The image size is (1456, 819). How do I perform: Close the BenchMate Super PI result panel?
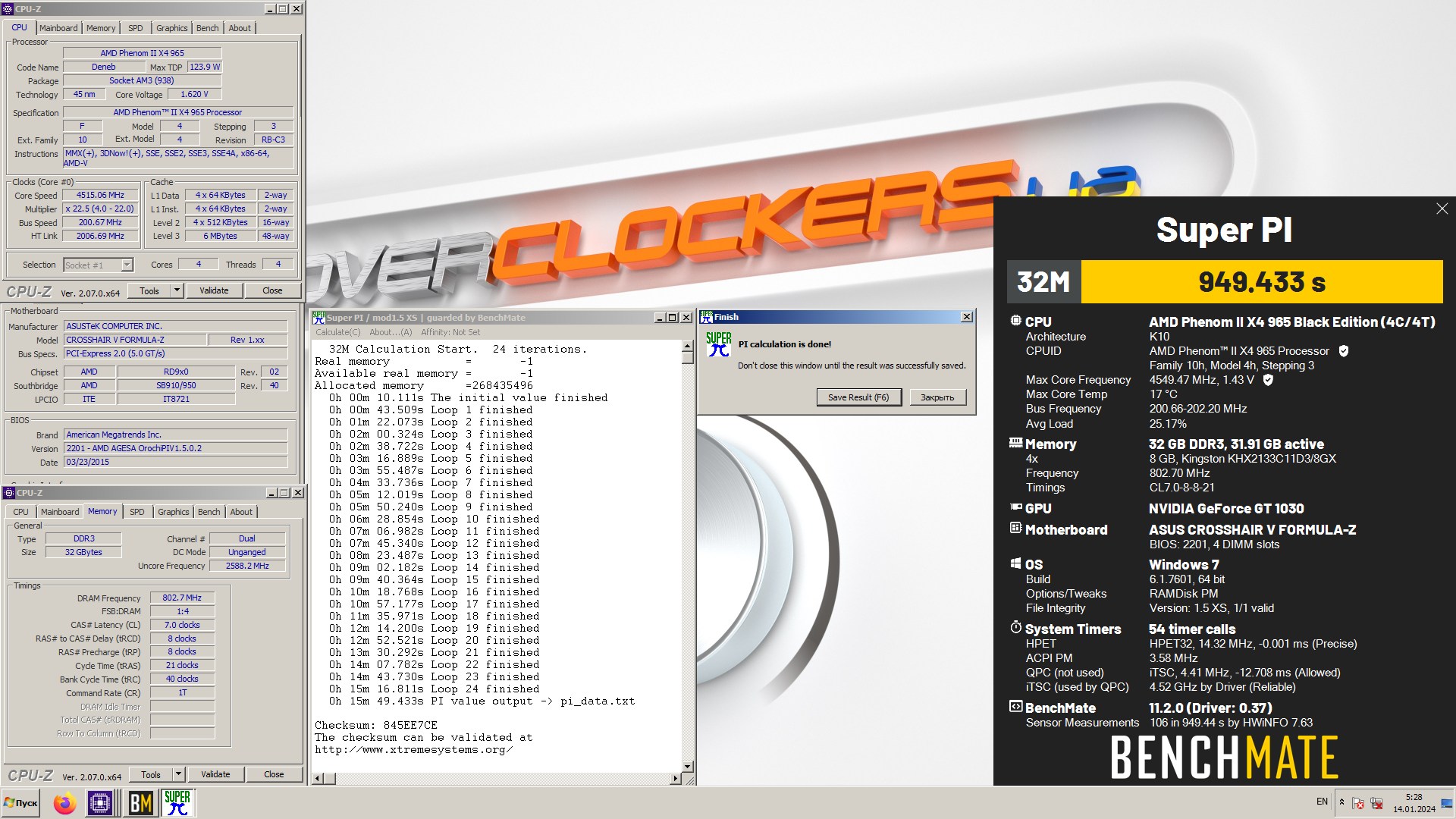tap(1442, 209)
